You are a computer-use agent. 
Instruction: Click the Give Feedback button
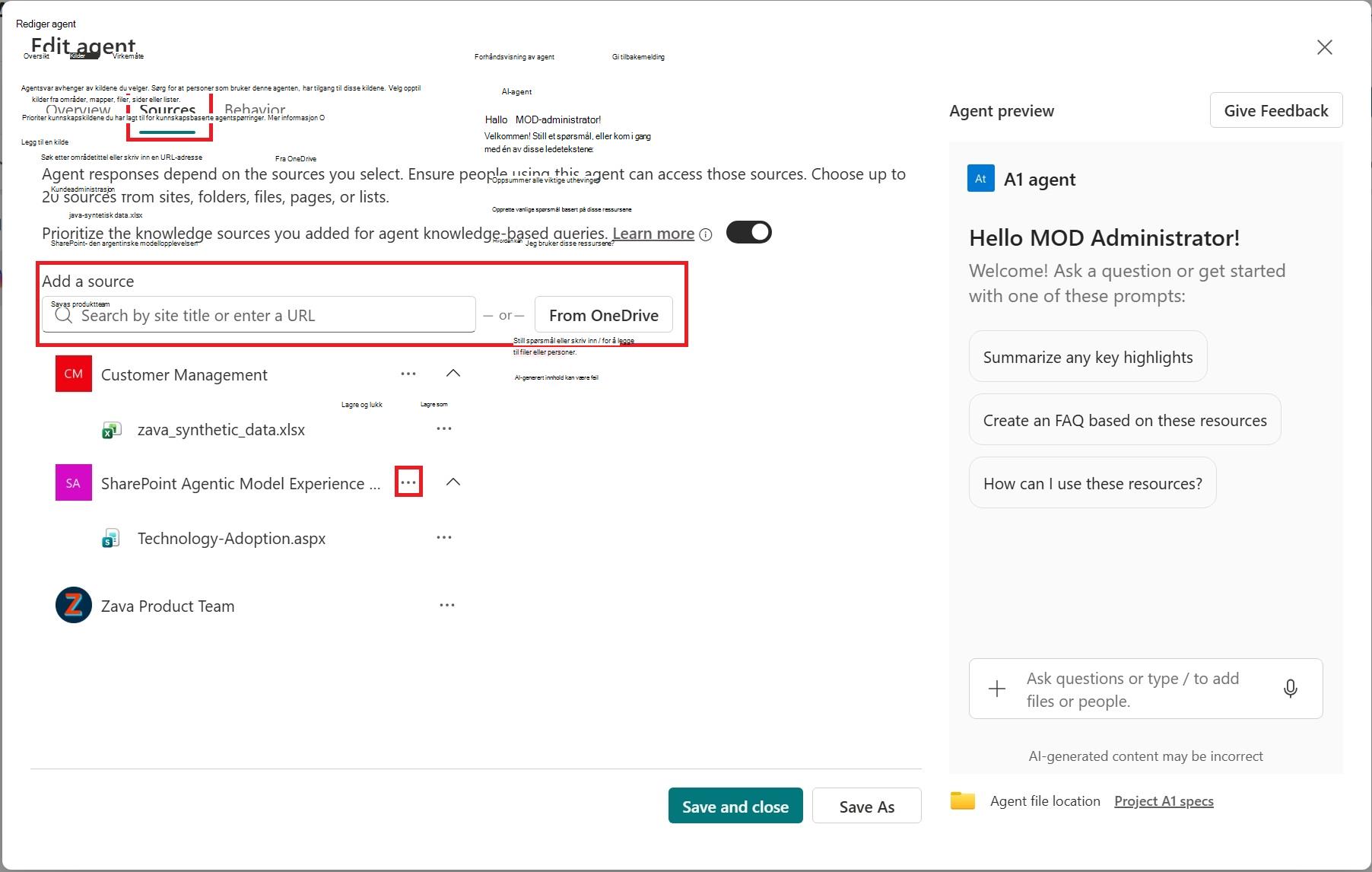click(x=1276, y=111)
